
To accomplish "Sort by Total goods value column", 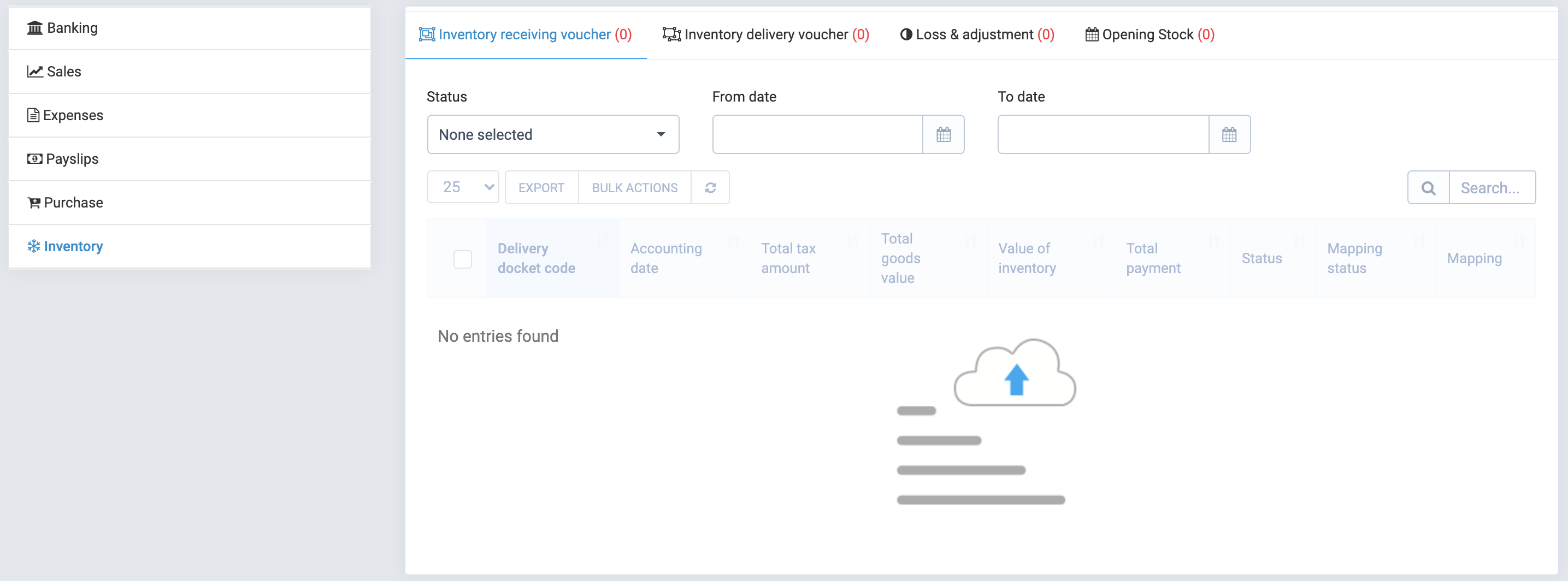I will point(928,259).
